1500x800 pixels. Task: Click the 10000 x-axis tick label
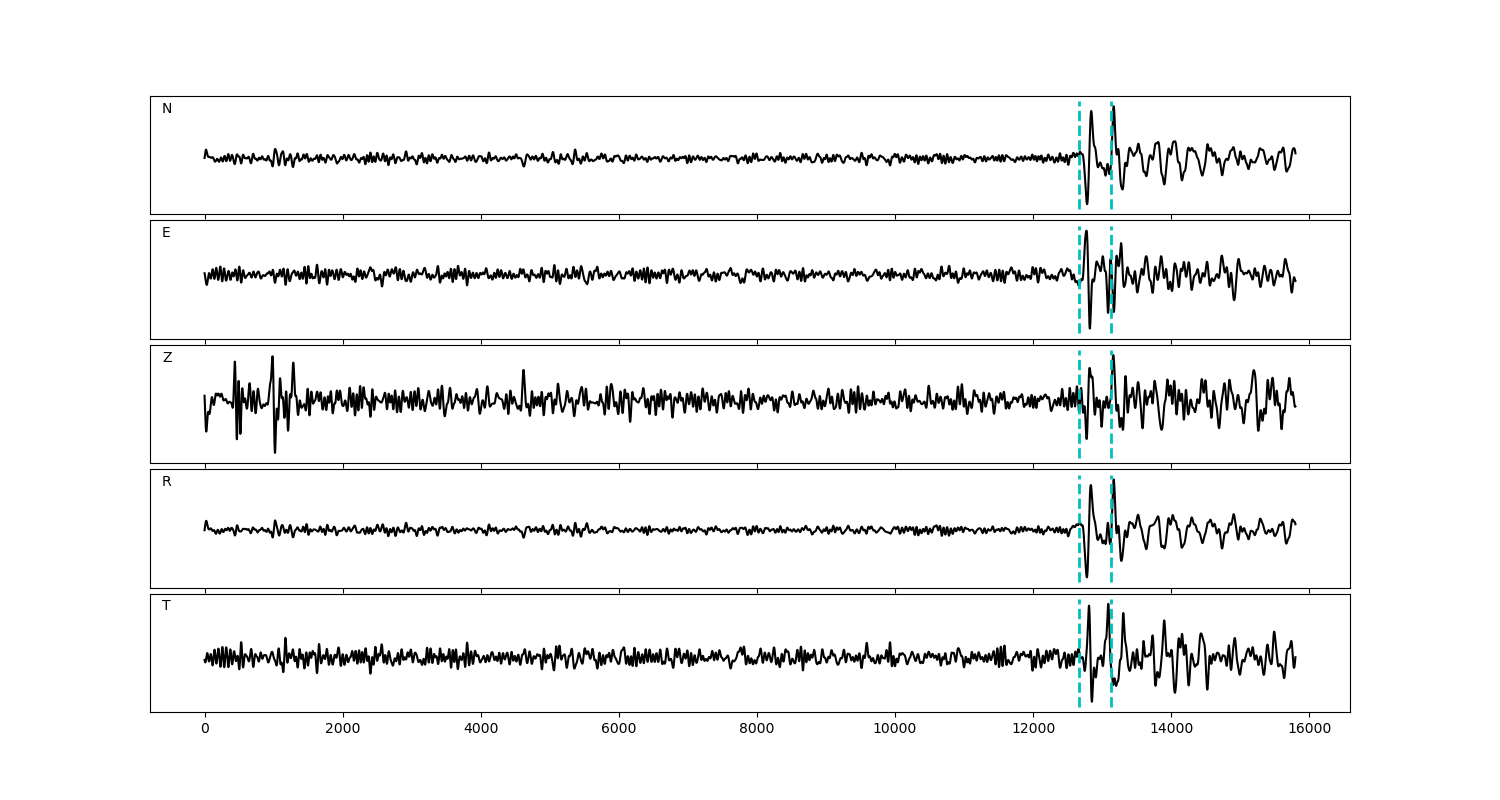pos(895,730)
